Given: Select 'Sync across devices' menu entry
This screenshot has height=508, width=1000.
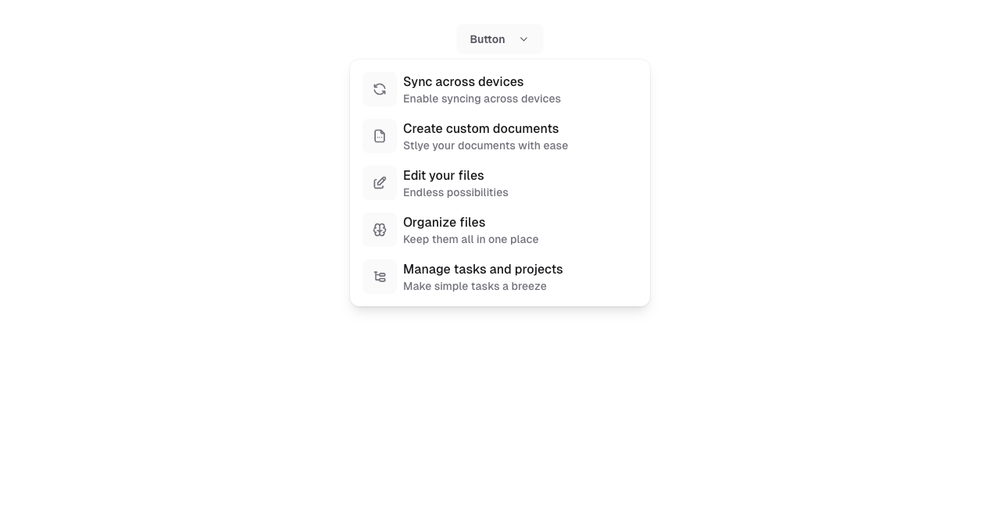Looking at the screenshot, I should click(x=463, y=82).
